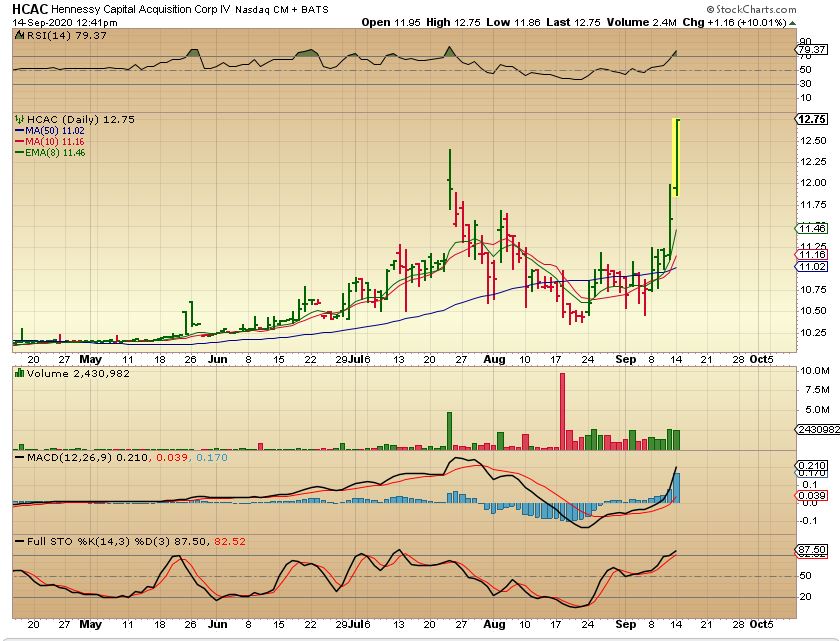840x641 pixels.
Task: Click the blue MA(50) line marker
Action: coord(19,131)
